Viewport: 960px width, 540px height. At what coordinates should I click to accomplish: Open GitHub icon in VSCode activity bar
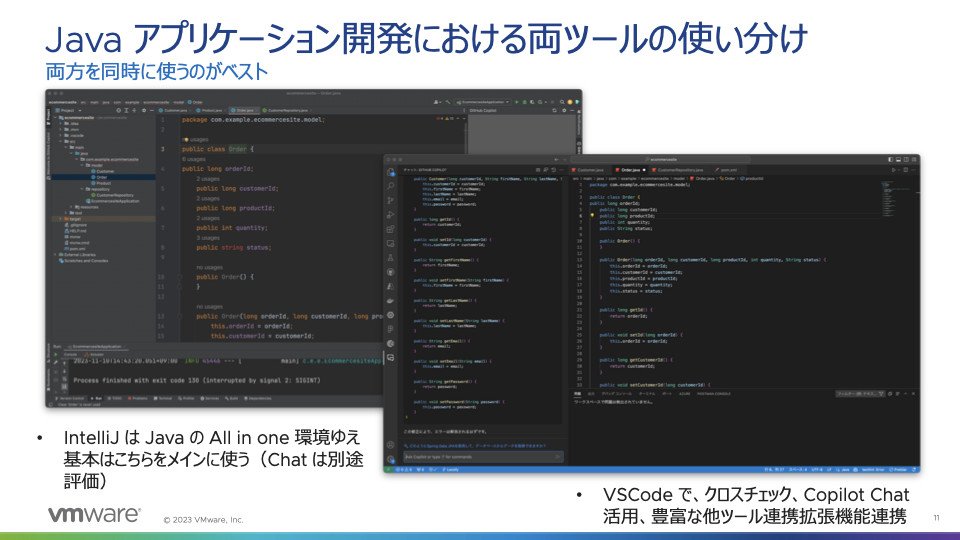click(x=391, y=272)
